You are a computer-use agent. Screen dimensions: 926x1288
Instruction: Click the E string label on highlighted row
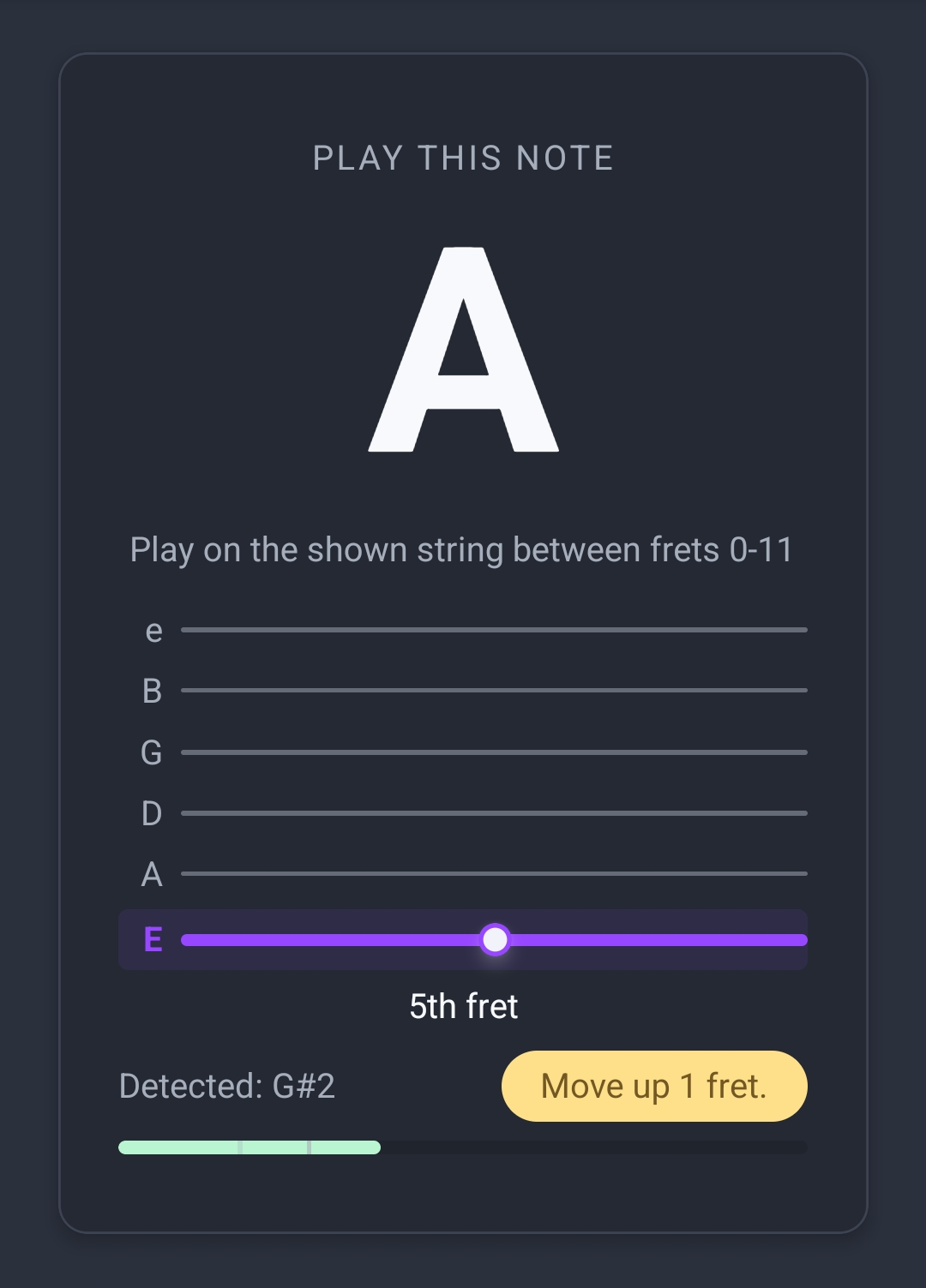[153, 939]
